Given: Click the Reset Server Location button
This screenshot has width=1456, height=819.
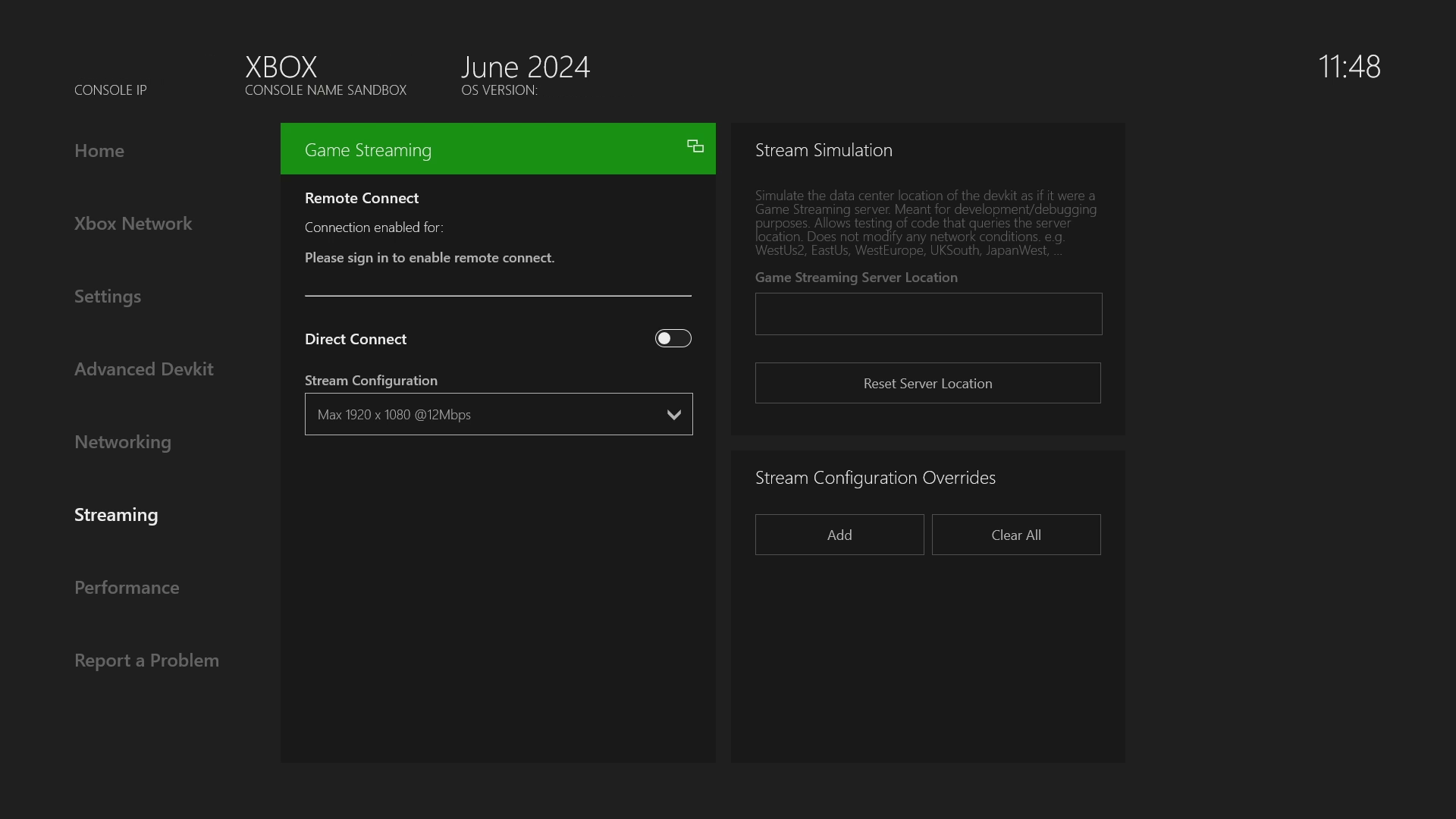Looking at the screenshot, I should pyautogui.click(x=928, y=383).
